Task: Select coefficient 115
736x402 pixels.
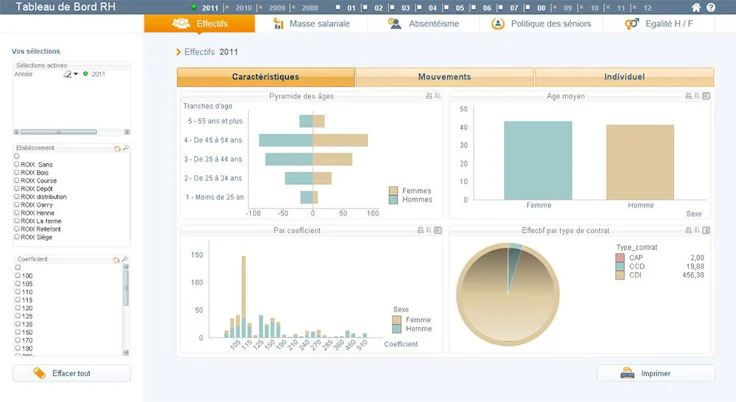Action: coord(24,300)
